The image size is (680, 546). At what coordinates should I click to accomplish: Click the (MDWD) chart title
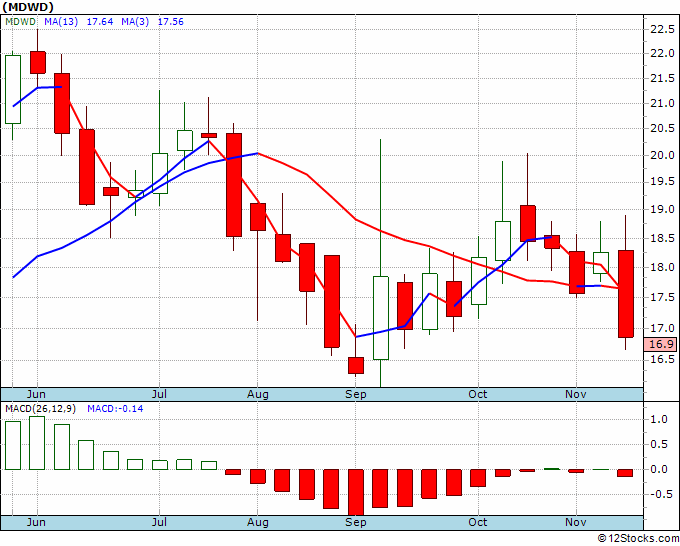pyautogui.click(x=27, y=7)
